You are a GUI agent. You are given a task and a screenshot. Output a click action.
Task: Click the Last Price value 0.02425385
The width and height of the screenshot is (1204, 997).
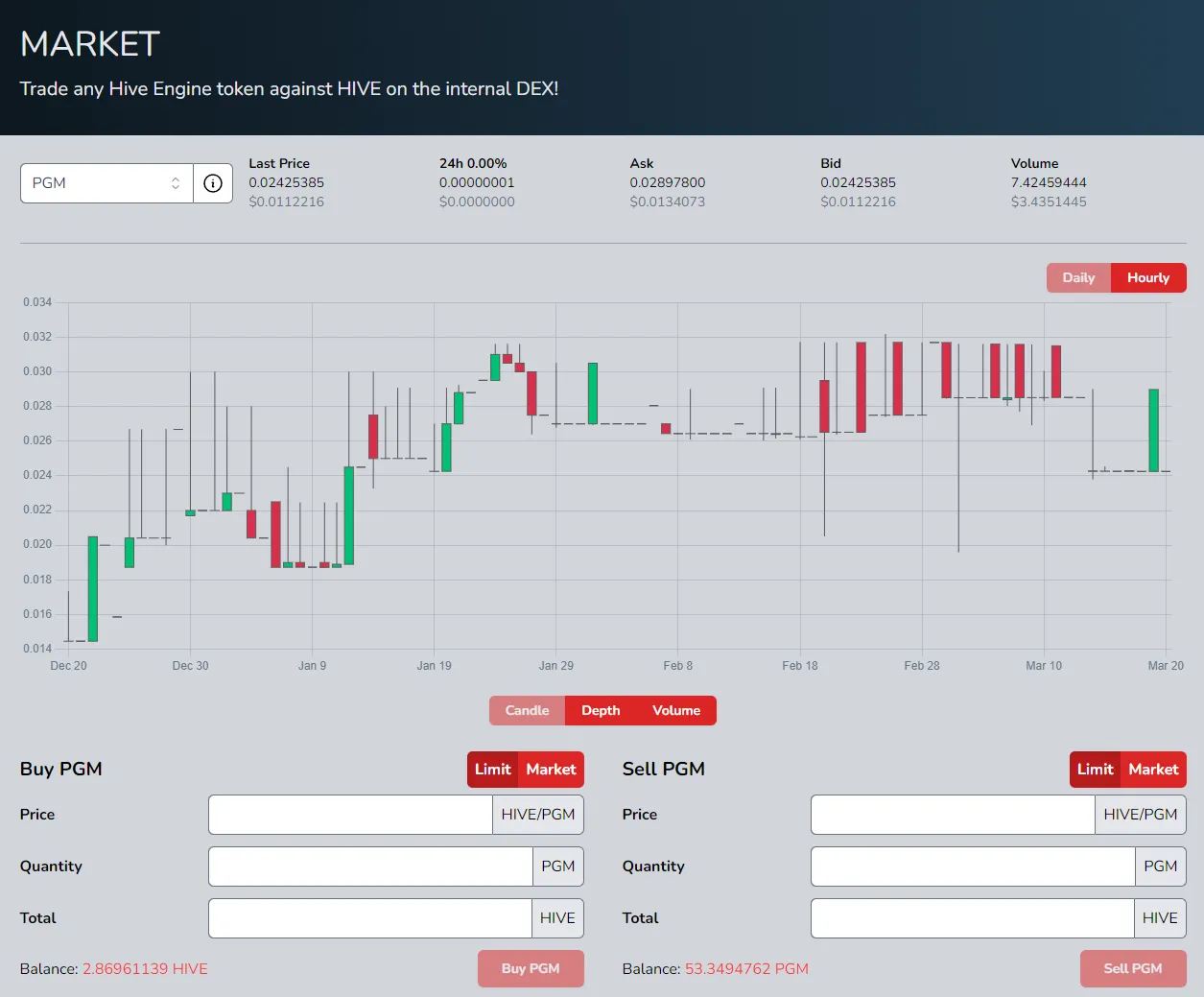click(x=286, y=182)
